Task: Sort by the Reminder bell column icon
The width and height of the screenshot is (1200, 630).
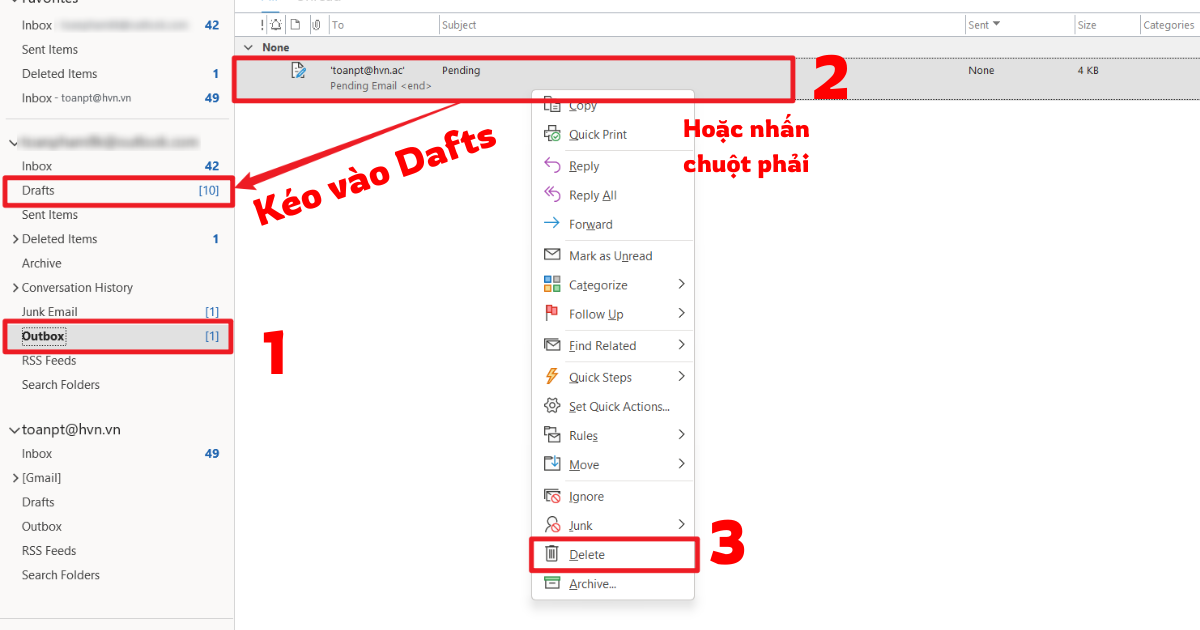Action: [x=276, y=25]
